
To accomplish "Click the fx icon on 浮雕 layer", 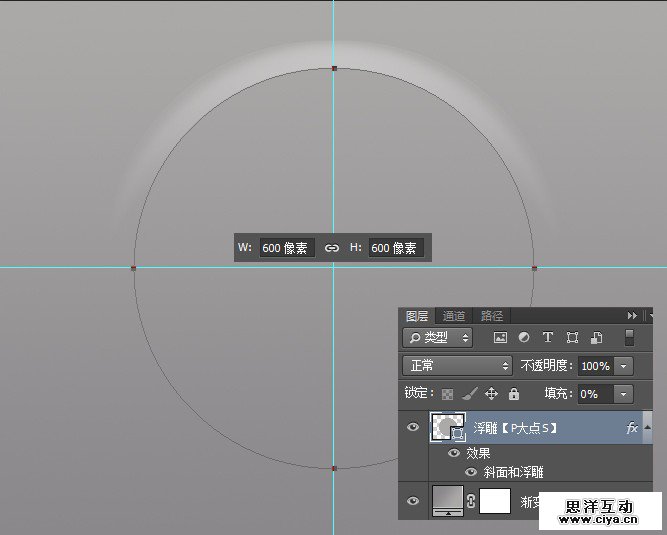I will pyautogui.click(x=631, y=428).
